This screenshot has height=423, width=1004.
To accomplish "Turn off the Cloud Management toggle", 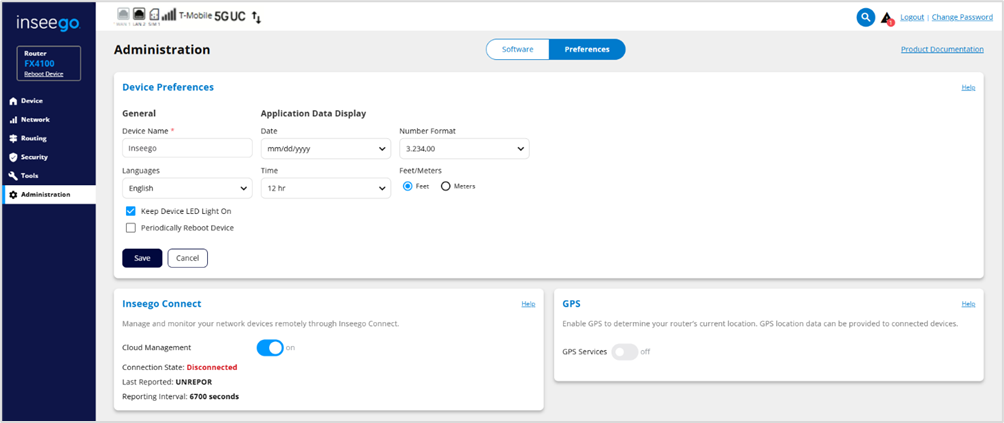I will [x=270, y=348].
